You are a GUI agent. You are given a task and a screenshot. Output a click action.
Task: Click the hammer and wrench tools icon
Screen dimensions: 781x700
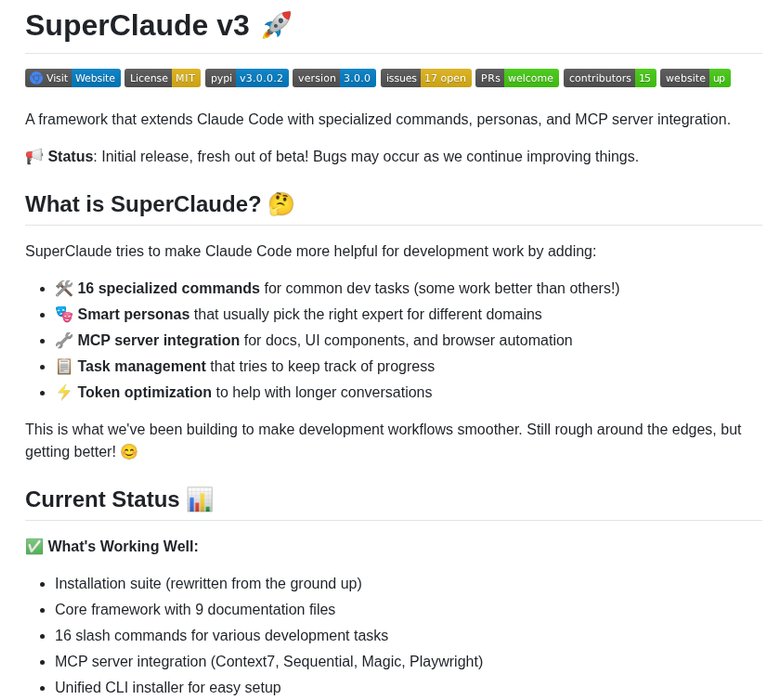(64, 288)
